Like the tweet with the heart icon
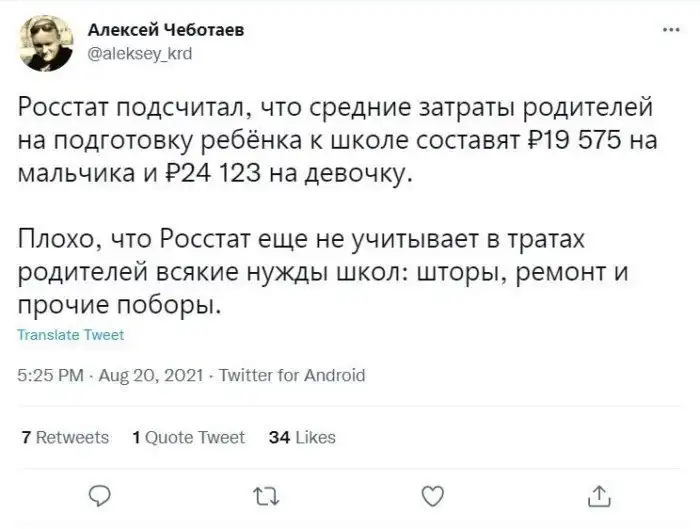Viewport: 700px width, 529px height. (x=431, y=493)
